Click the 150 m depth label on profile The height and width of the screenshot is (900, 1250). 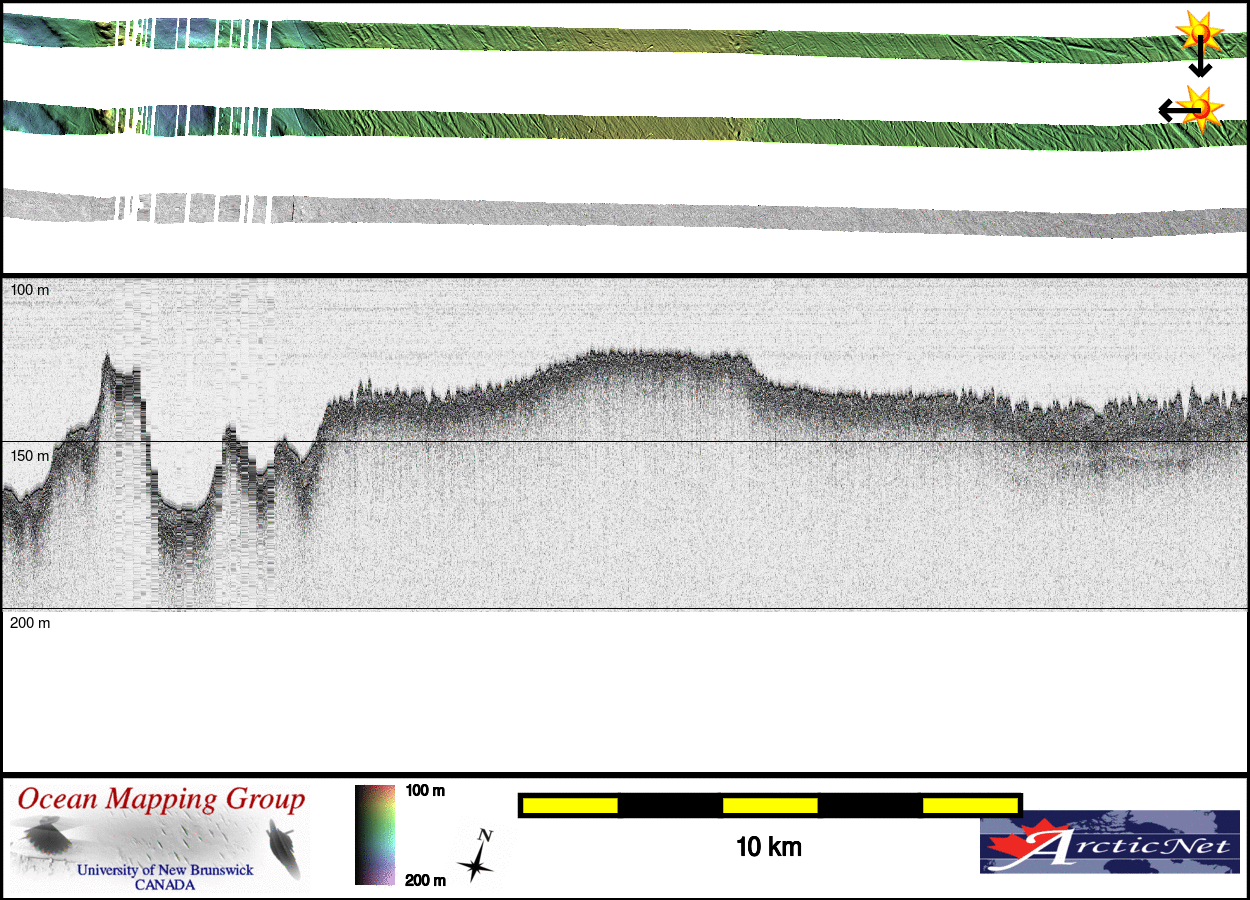coord(29,456)
